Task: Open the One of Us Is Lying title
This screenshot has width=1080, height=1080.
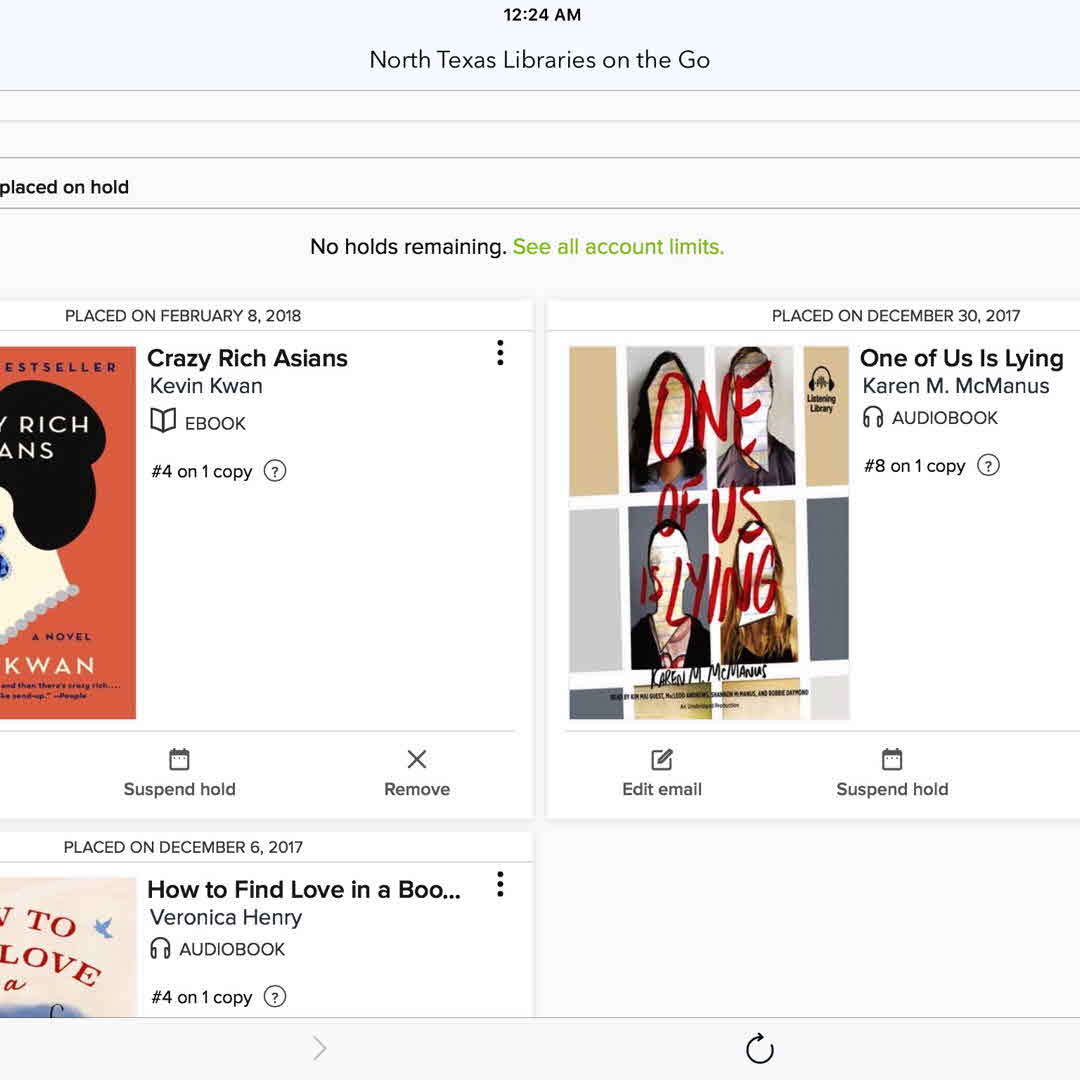Action: coord(961,359)
